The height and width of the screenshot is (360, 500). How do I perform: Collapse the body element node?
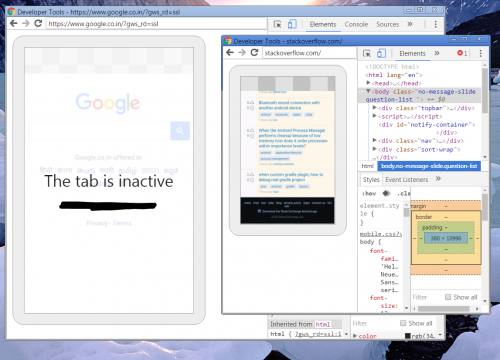368,91
